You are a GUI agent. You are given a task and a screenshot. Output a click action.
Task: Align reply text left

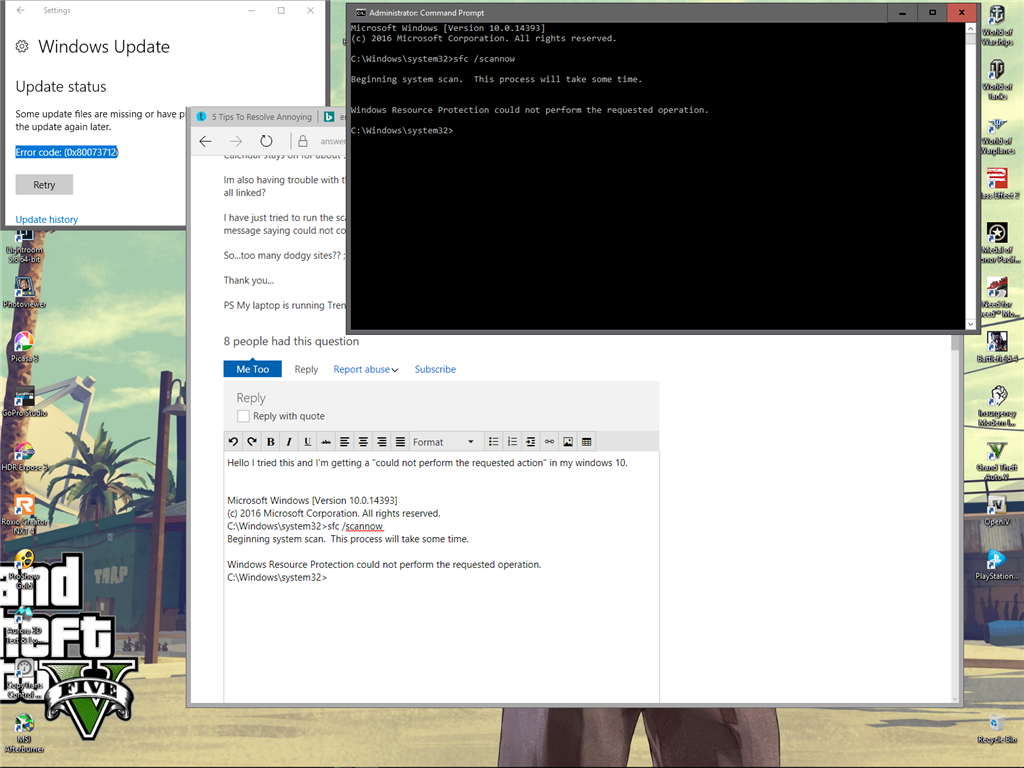tap(345, 442)
